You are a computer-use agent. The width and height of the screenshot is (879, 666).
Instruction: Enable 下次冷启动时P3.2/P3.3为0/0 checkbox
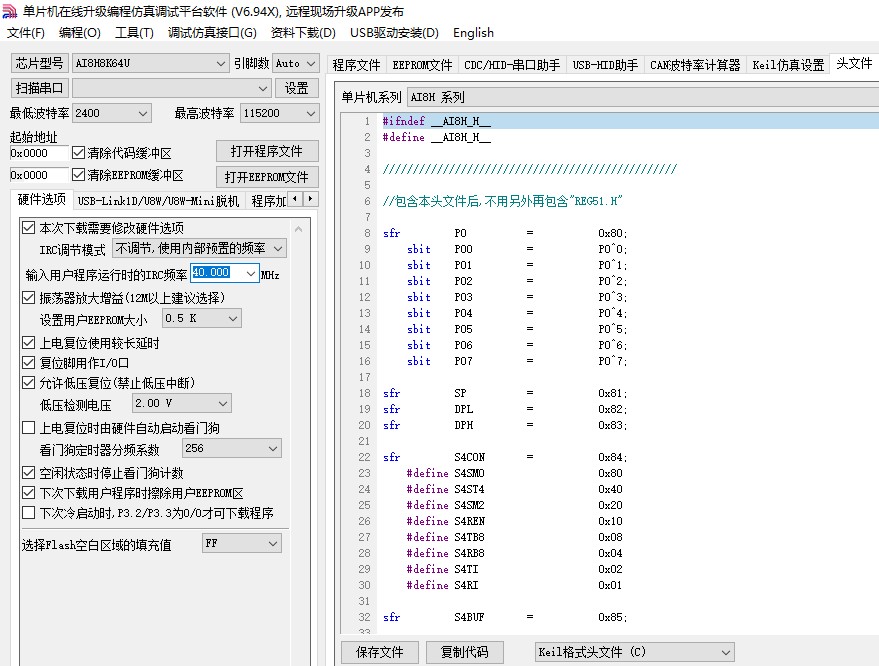click(29, 512)
